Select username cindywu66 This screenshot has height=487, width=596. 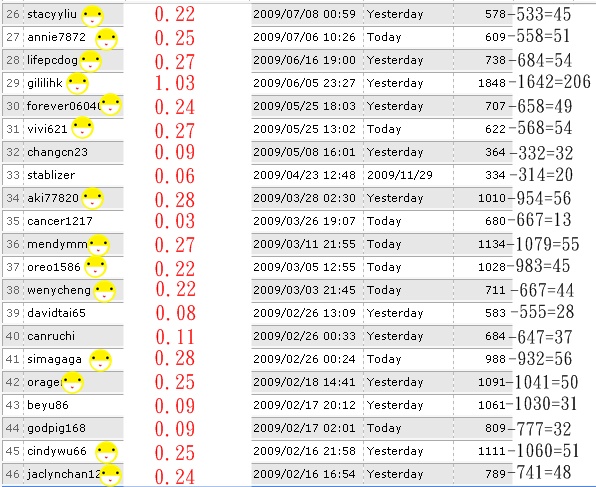pos(57,451)
